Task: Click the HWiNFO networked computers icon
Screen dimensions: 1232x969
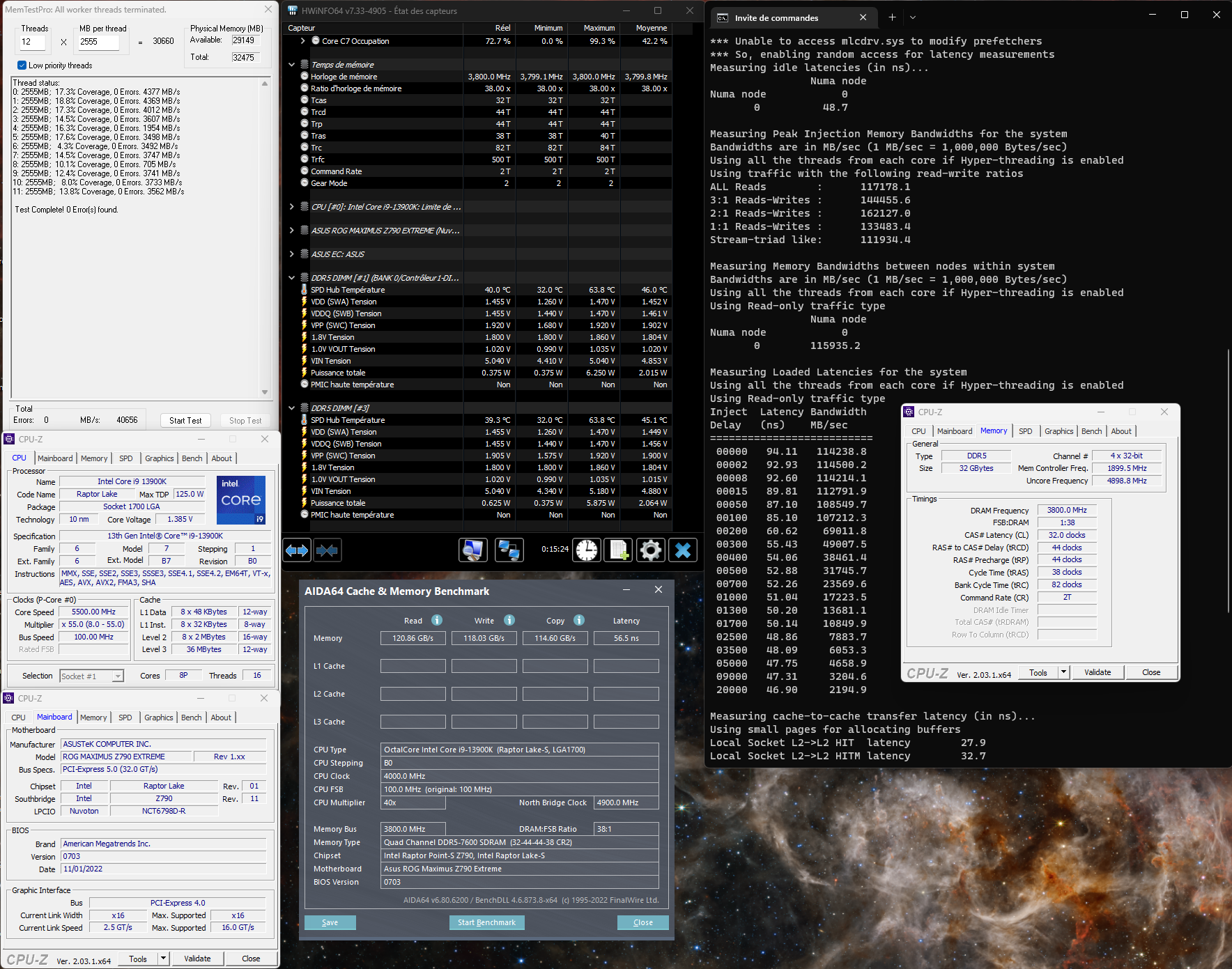Action: point(509,550)
